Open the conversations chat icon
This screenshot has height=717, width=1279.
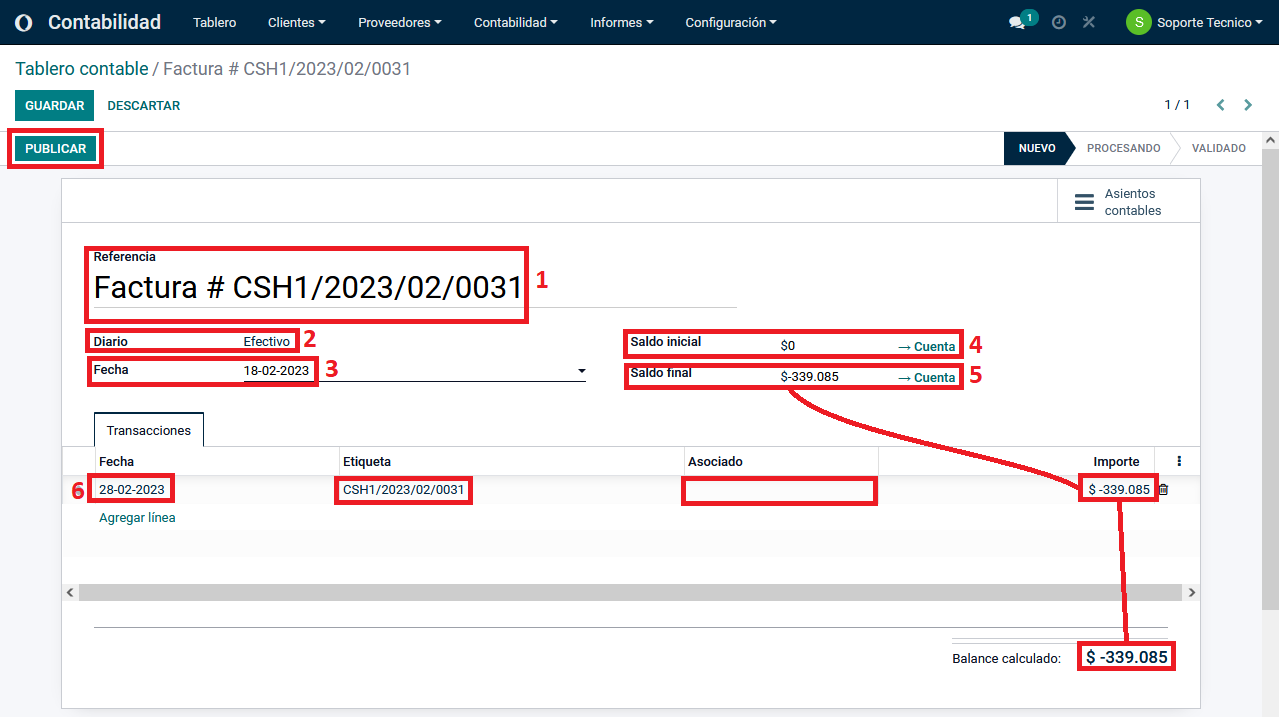1017,22
